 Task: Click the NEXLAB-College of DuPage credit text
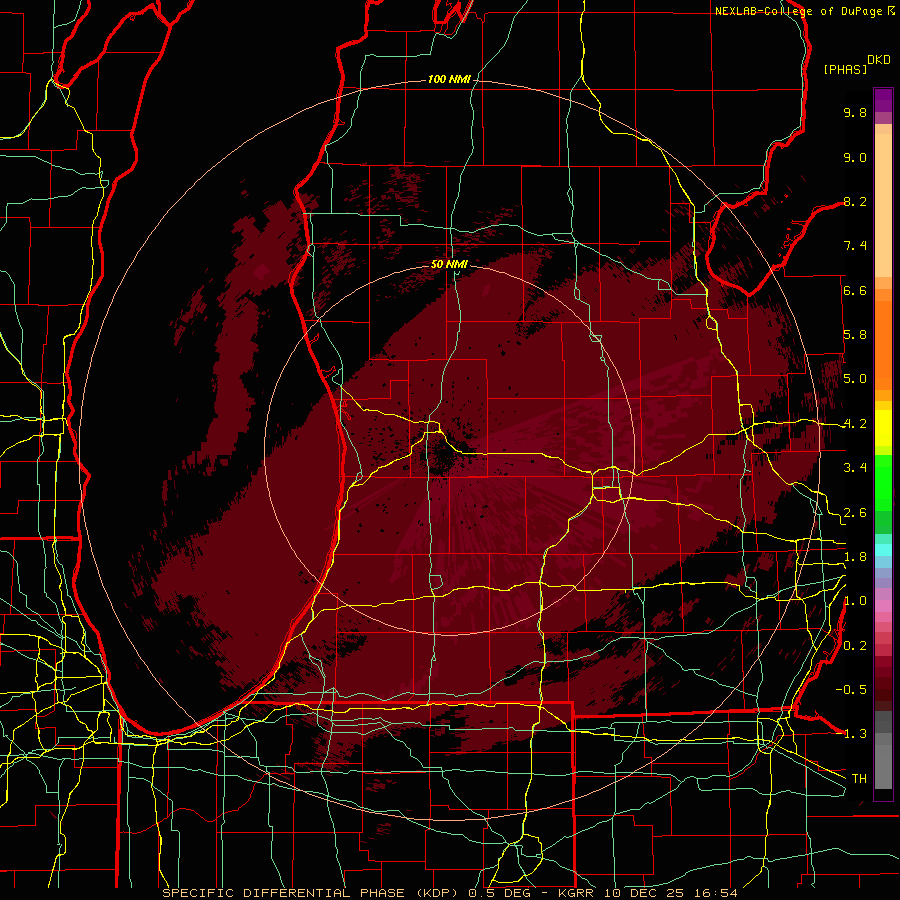tap(800, 11)
